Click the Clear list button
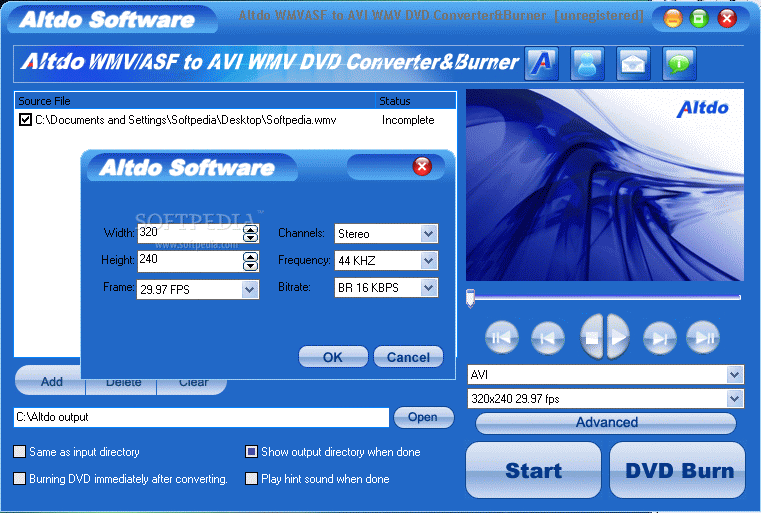The image size is (761, 513). point(192,387)
